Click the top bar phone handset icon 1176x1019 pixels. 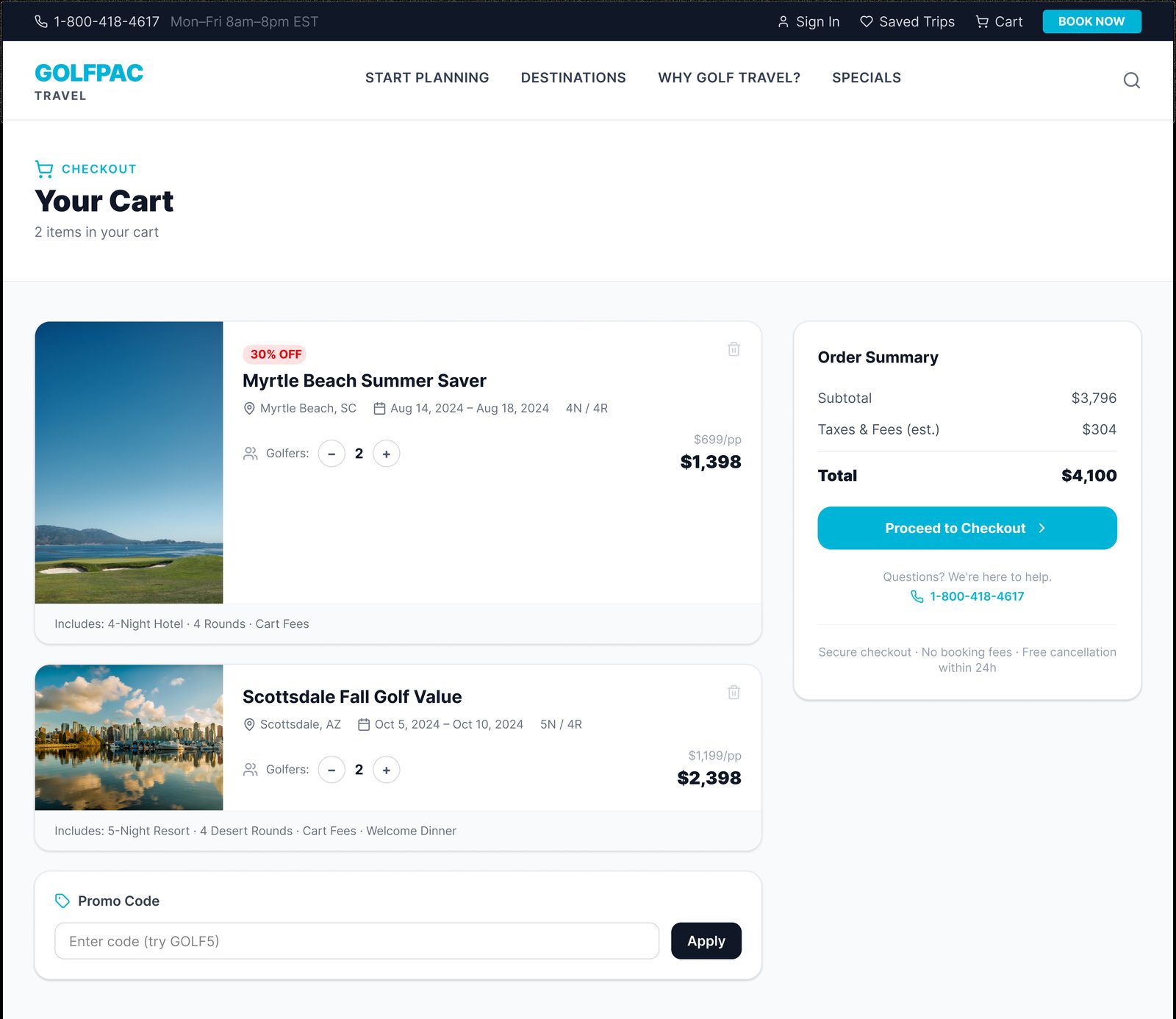click(41, 21)
